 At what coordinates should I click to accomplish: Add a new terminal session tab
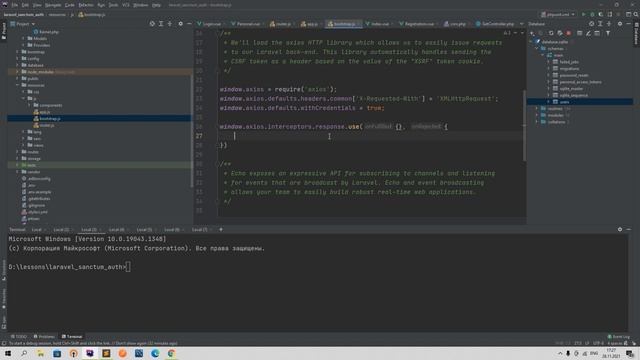pos(221,229)
